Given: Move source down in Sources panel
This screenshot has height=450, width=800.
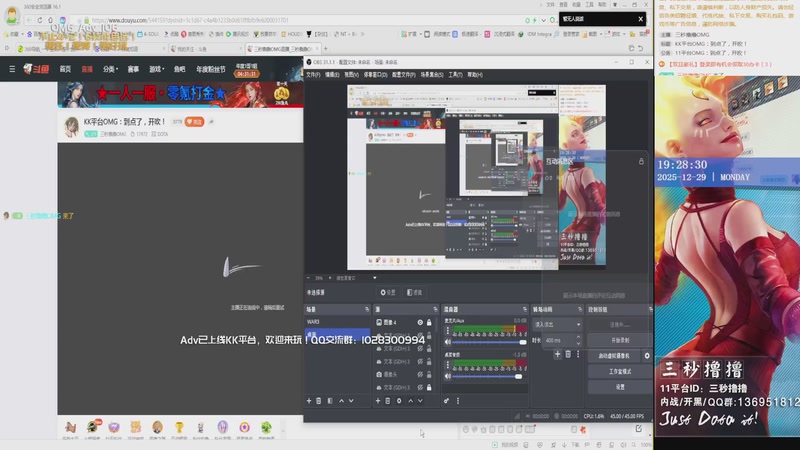Looking at the screenshot, I should tap(420, 401).
